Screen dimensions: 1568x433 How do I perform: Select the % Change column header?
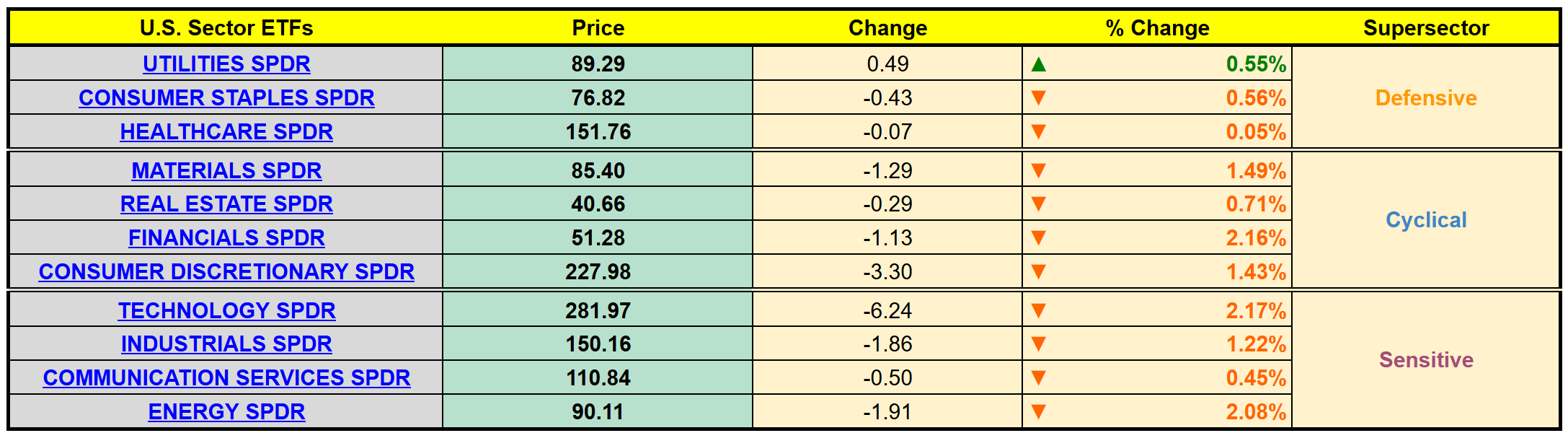click(x=1157, y=28)
